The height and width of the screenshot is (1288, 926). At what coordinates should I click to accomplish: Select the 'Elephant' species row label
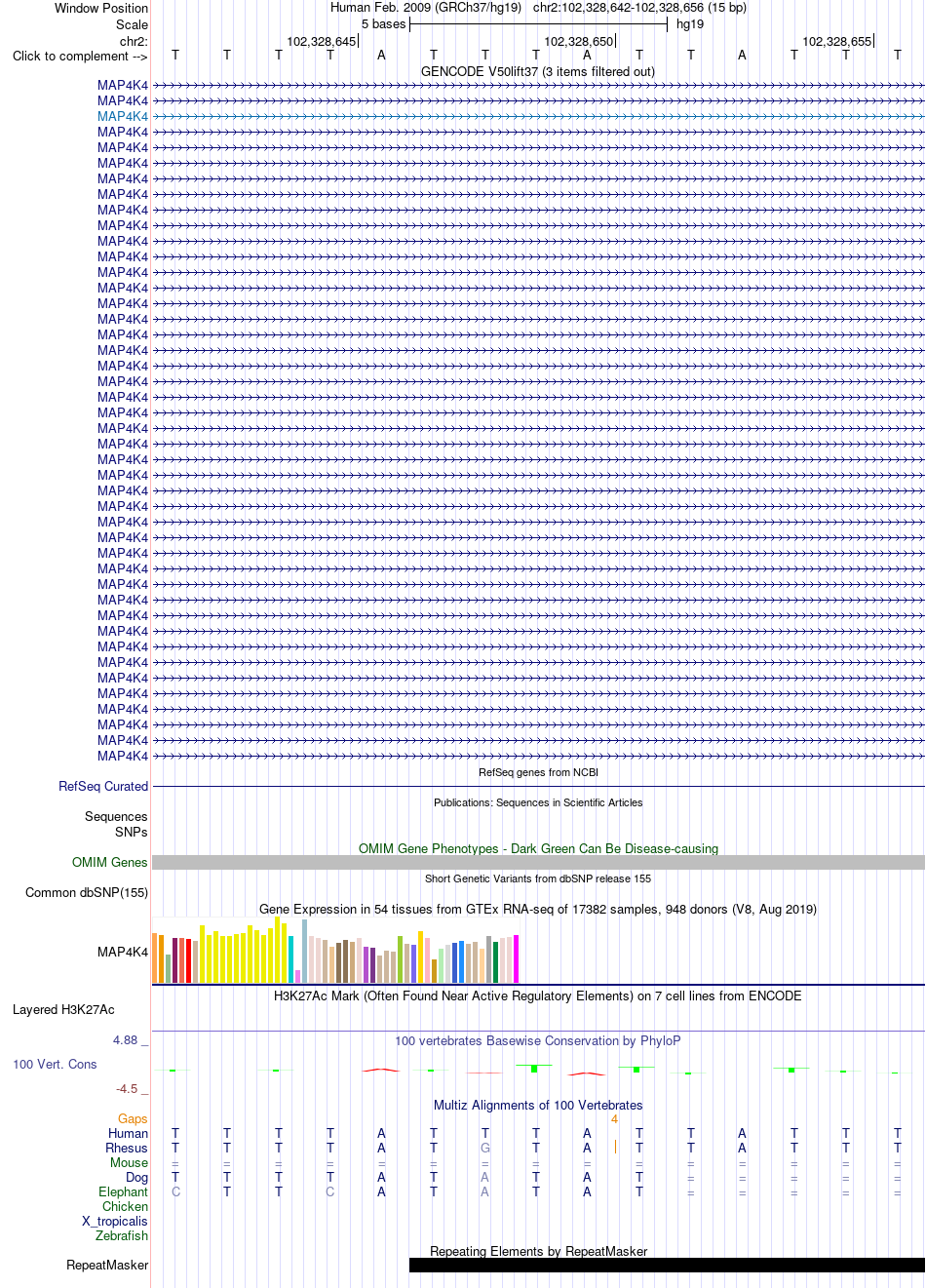[x=124, y=1191]
